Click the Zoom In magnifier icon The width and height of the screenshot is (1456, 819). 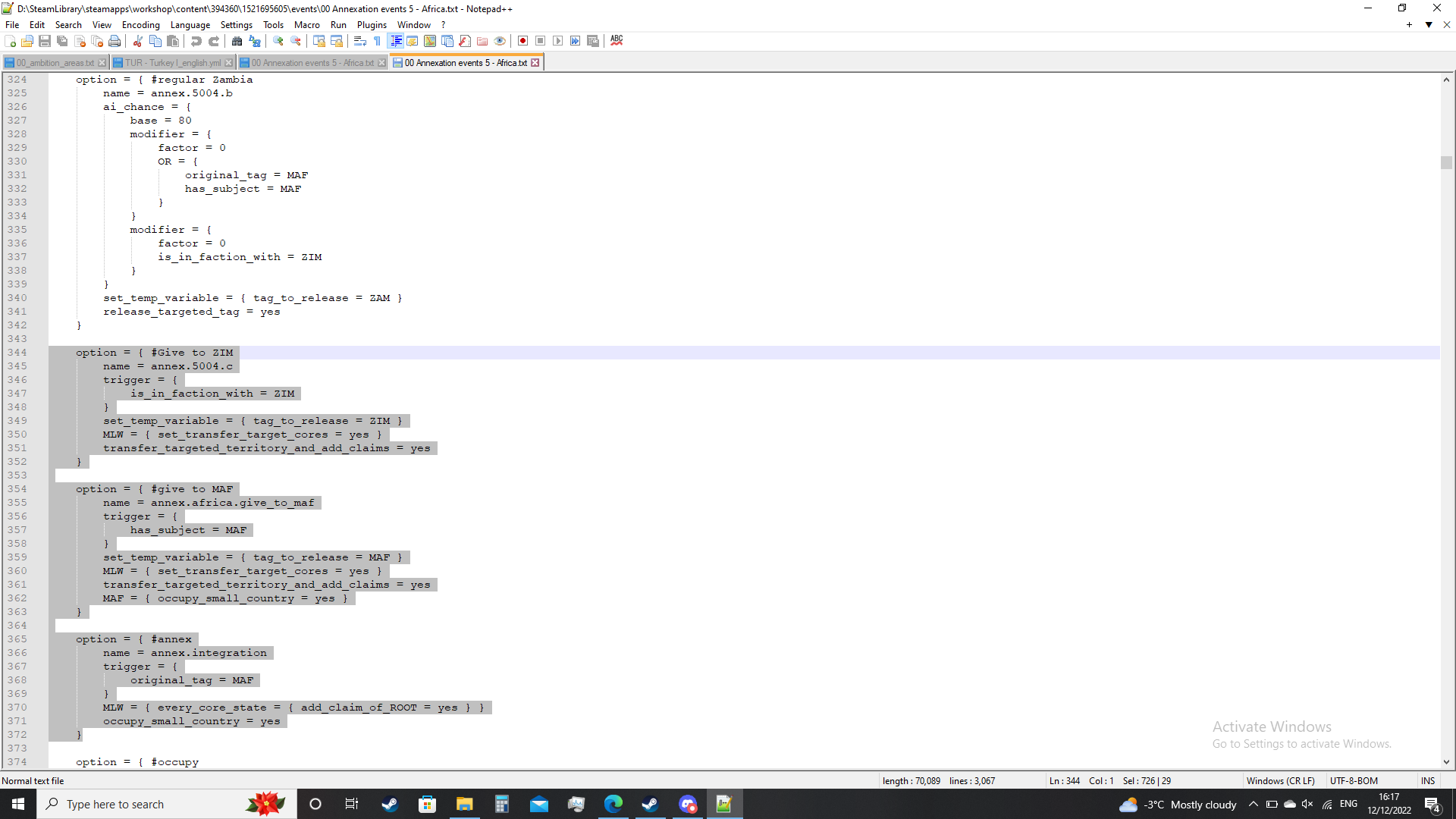click(278, 41)
